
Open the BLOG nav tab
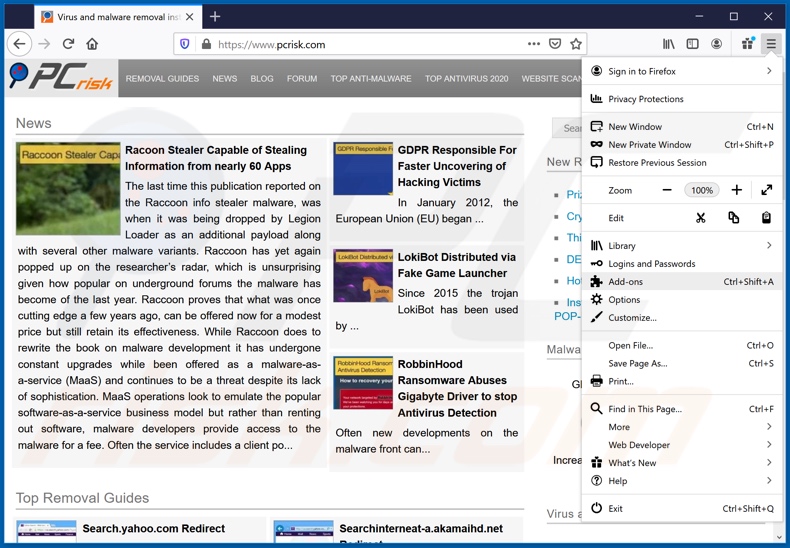pyautogui.click(x=262, y=79)
